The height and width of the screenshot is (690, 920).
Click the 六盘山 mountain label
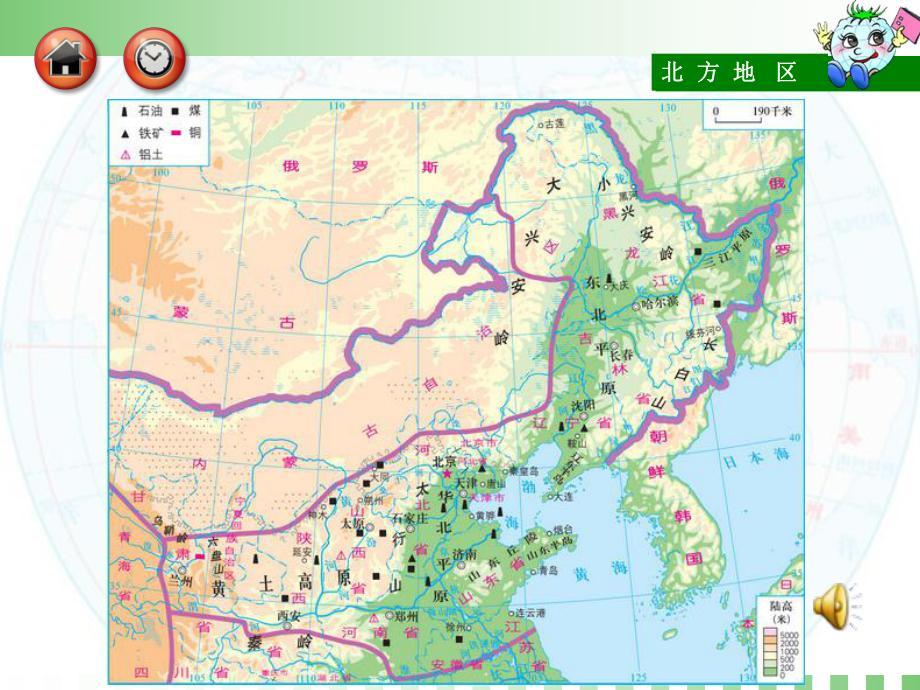point(214,554)
